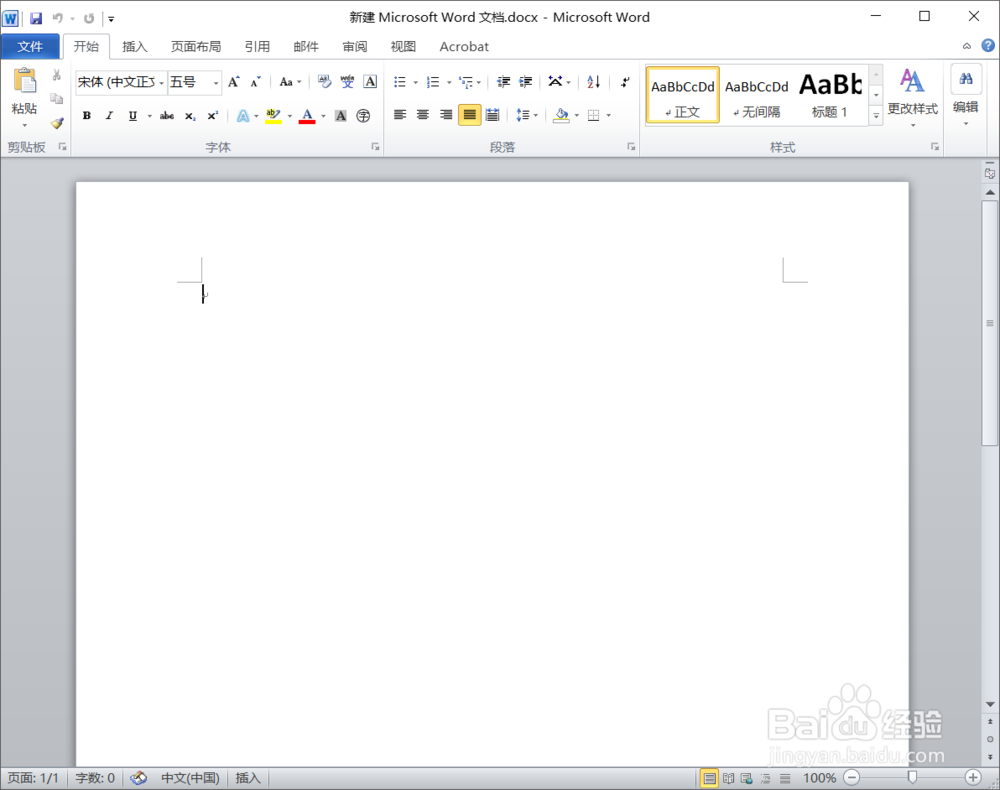Click the Cut scissors icon
1000x790 pixels.
tap(57, 75)
